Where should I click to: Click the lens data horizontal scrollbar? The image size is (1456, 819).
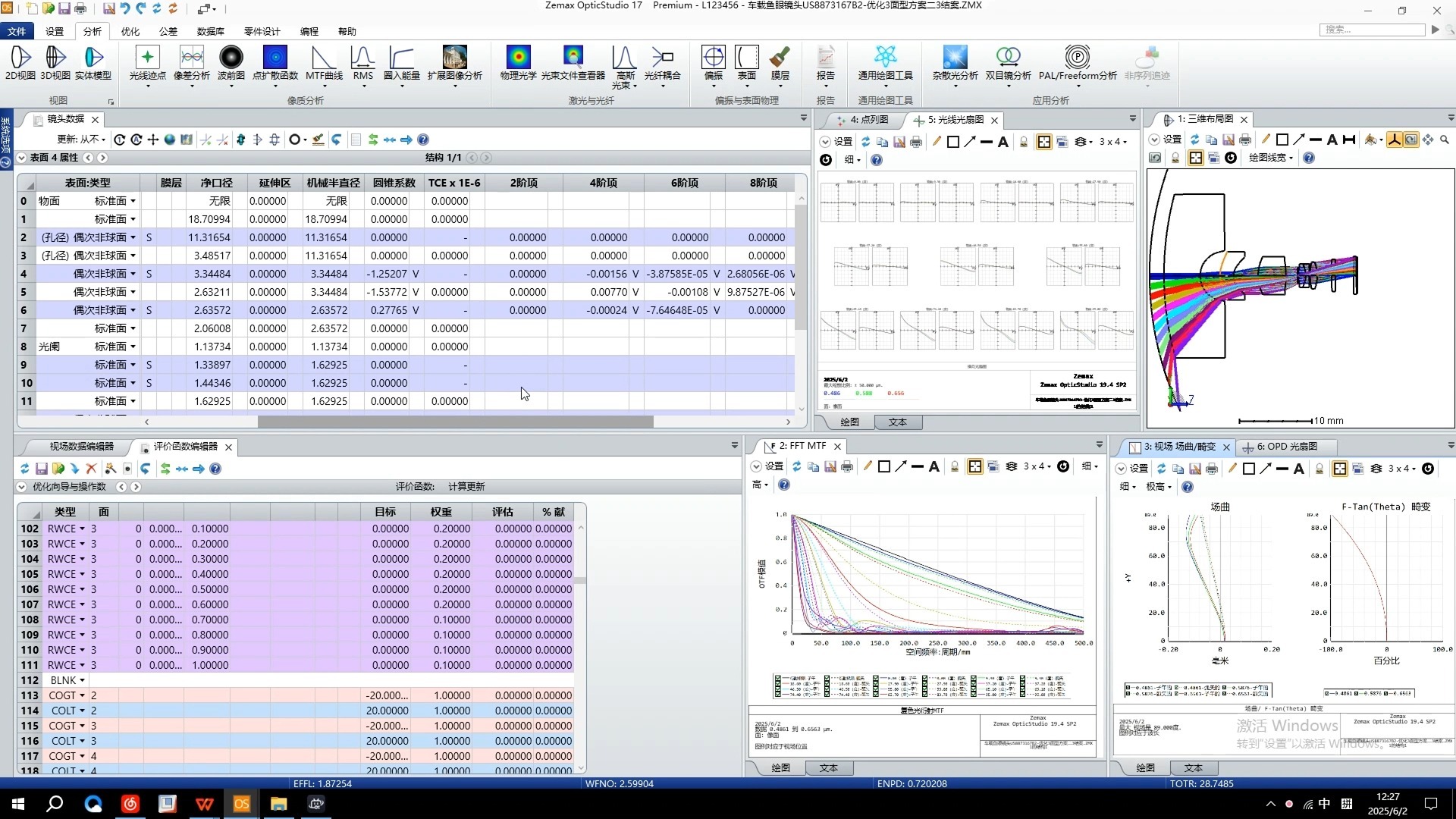click(455, 422)
